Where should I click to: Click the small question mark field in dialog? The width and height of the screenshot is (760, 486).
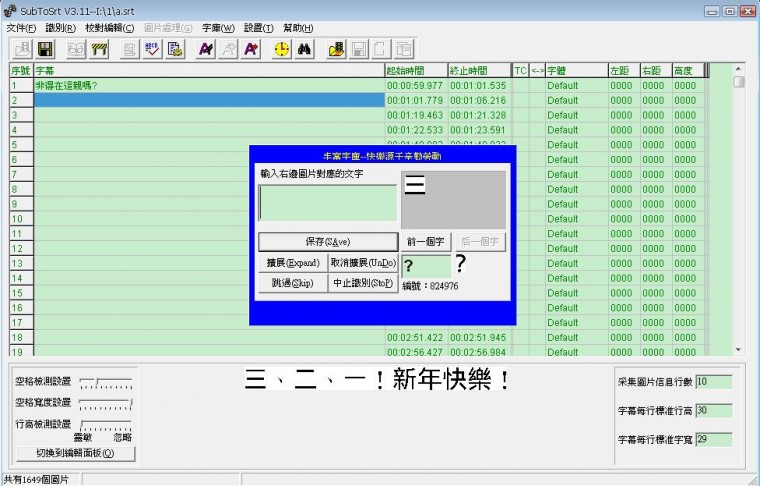pyautogui.click(x=426, y=266)
